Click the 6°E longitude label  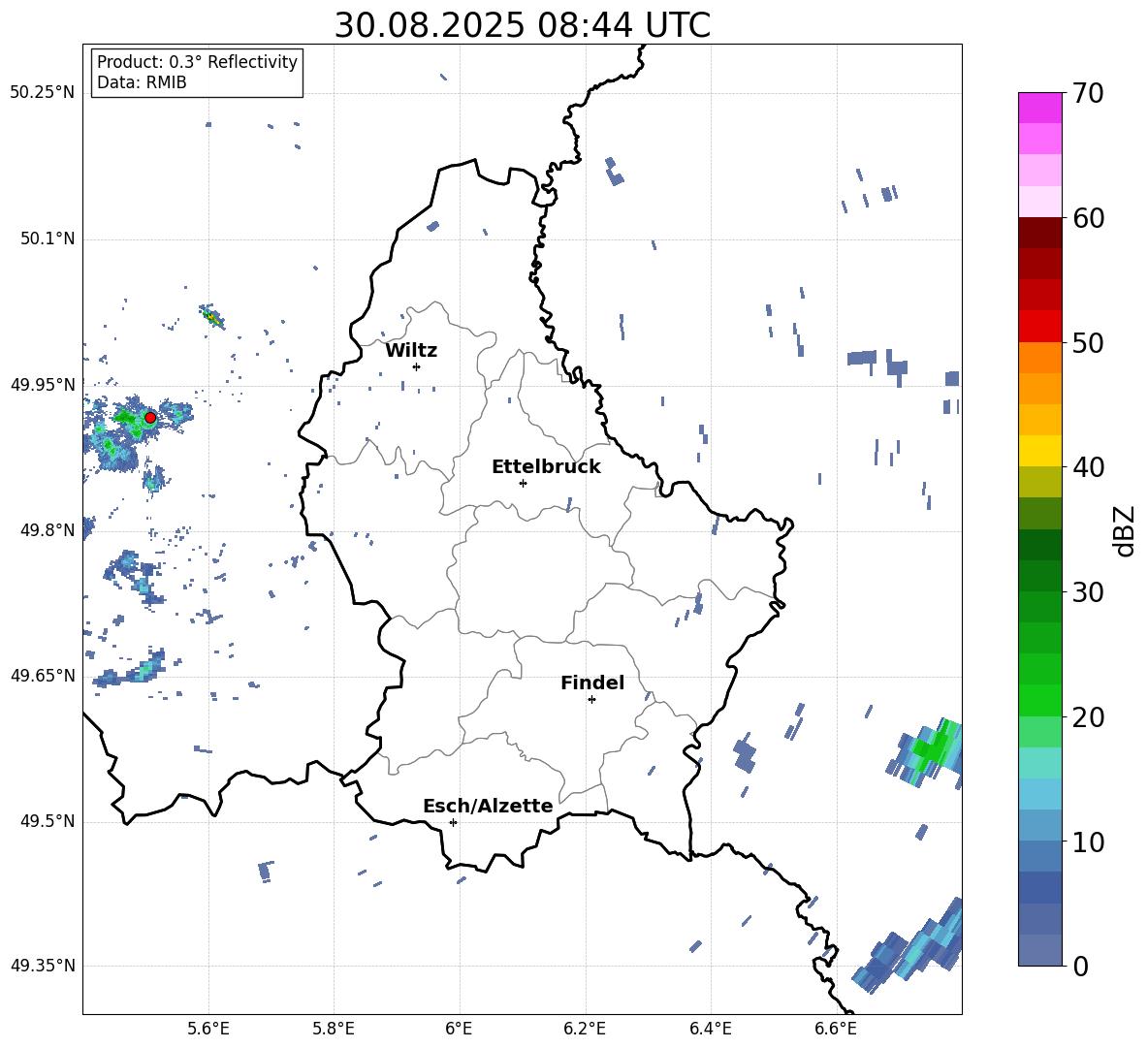pos(459,1029)
